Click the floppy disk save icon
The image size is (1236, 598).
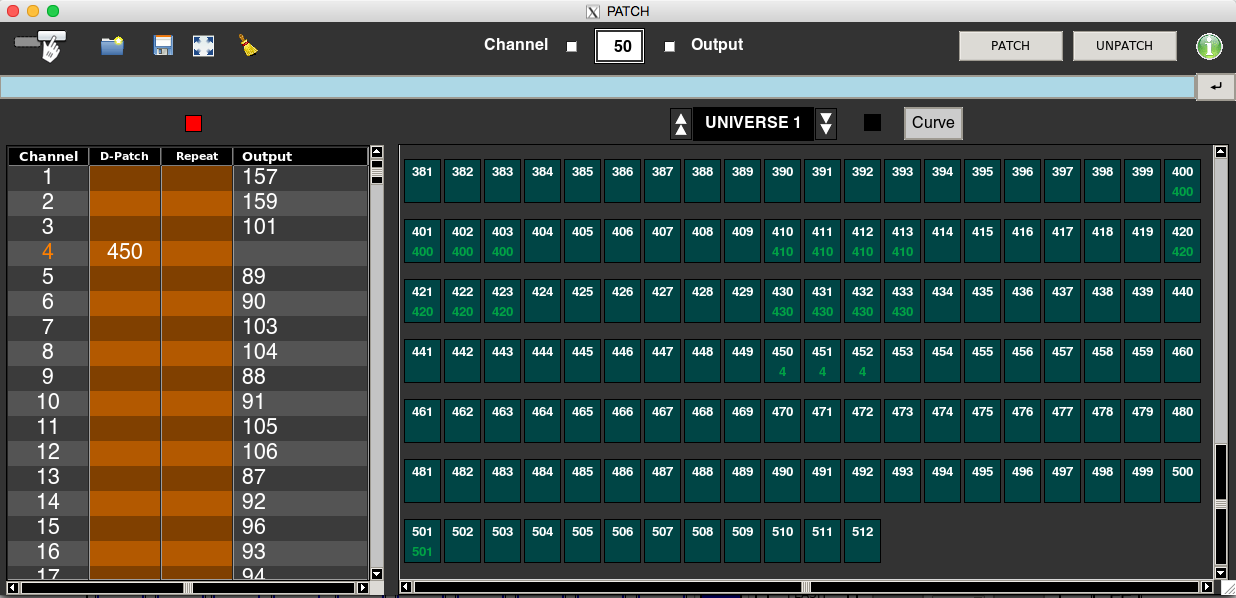click(x=163, y=46)
